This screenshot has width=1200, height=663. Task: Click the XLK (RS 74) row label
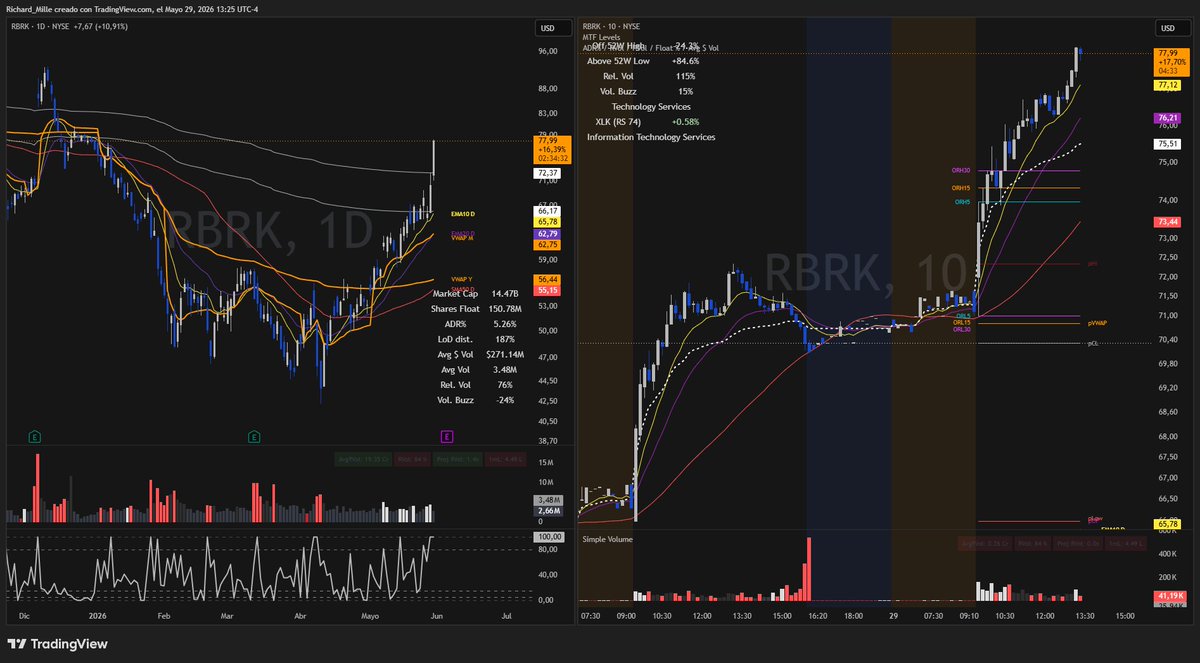pos(620,121)
